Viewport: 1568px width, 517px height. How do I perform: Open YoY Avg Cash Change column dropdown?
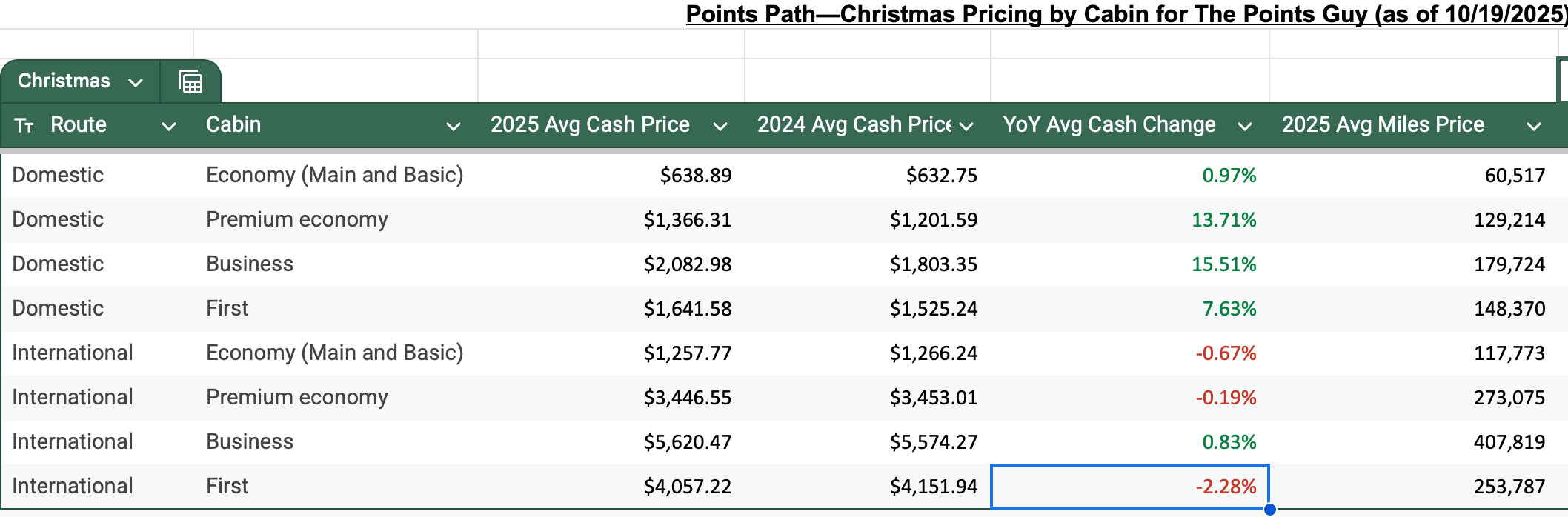(x=1245, y=127)
